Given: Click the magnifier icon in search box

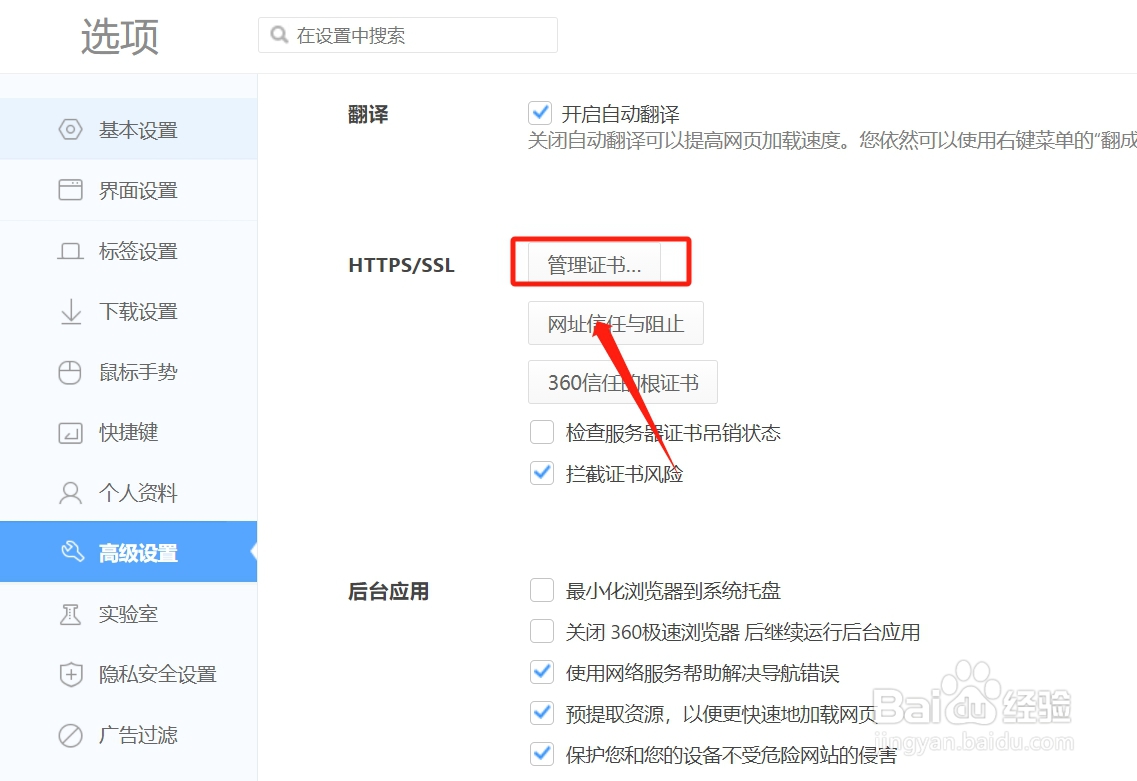Looking at the screenshot, I should pos(279,34).
